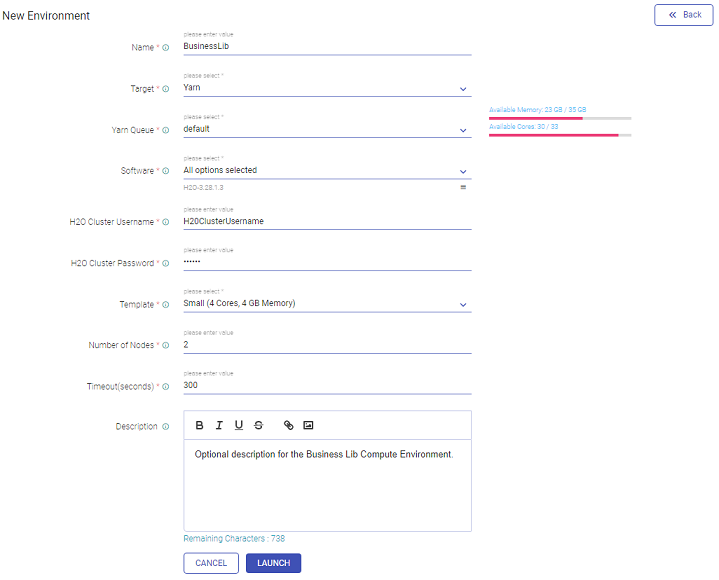
Task: Click the Available Cores progress bar
Action: (560, 135)
